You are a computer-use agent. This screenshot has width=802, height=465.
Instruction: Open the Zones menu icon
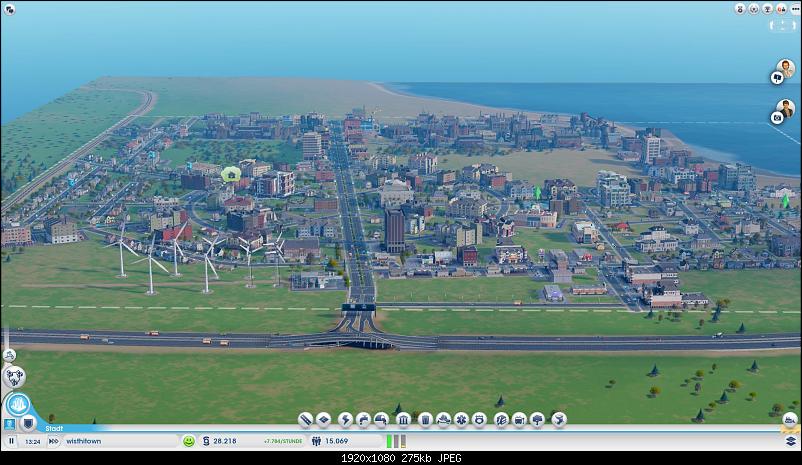(x=324, y=420)
